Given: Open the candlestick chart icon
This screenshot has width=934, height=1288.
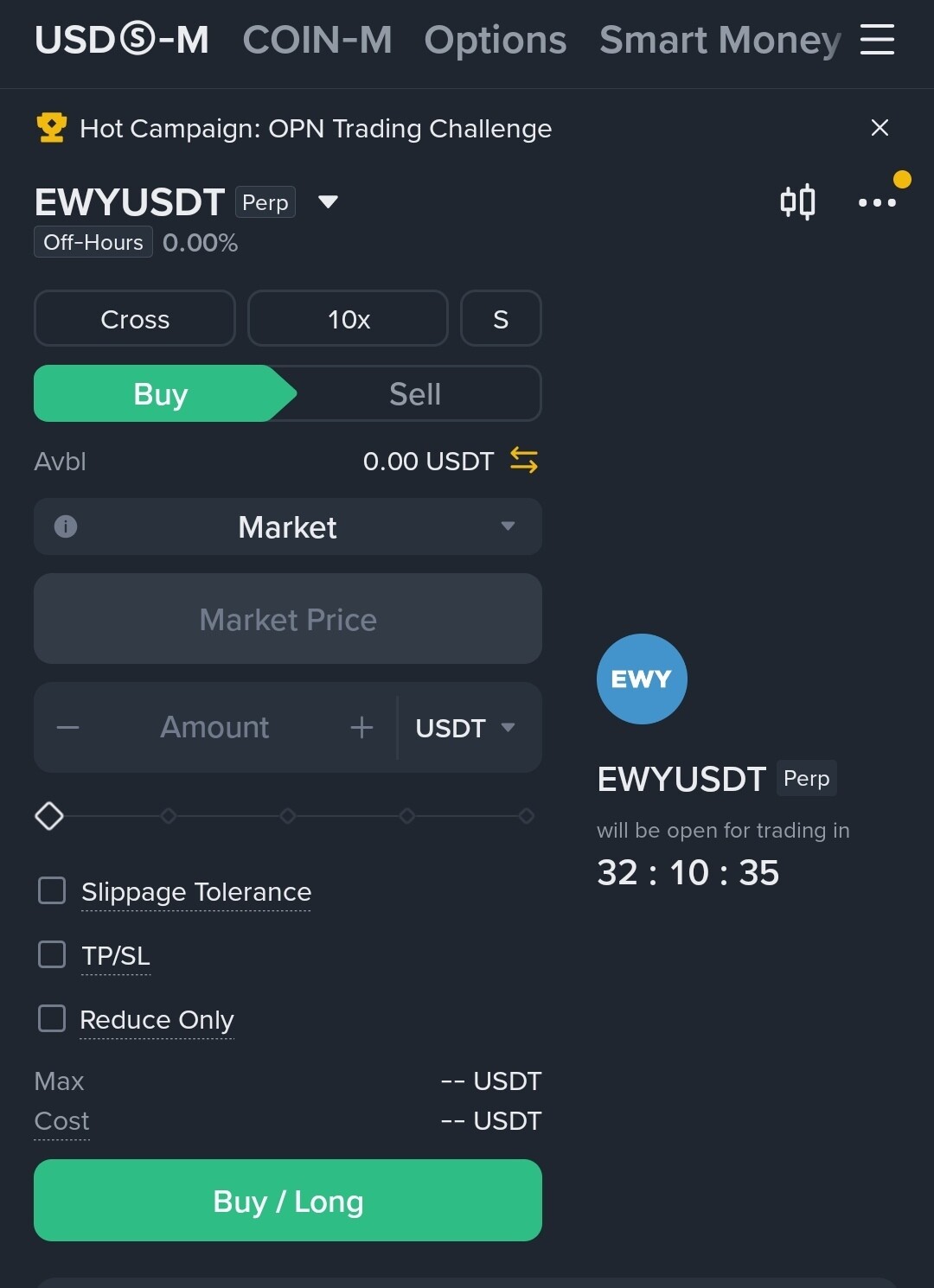Looking at the screenshot, I should coord(797,202).
